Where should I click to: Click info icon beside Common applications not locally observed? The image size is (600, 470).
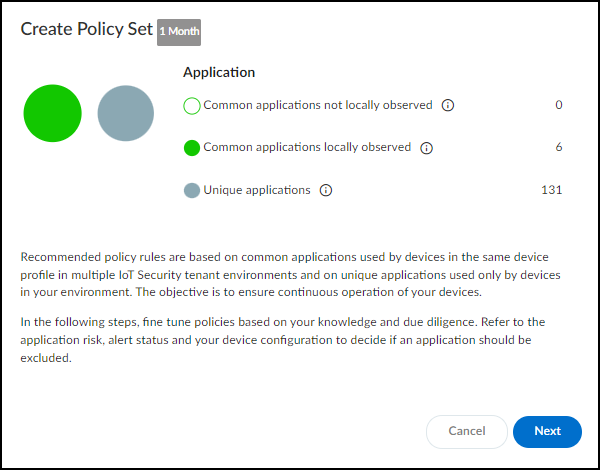448,105
